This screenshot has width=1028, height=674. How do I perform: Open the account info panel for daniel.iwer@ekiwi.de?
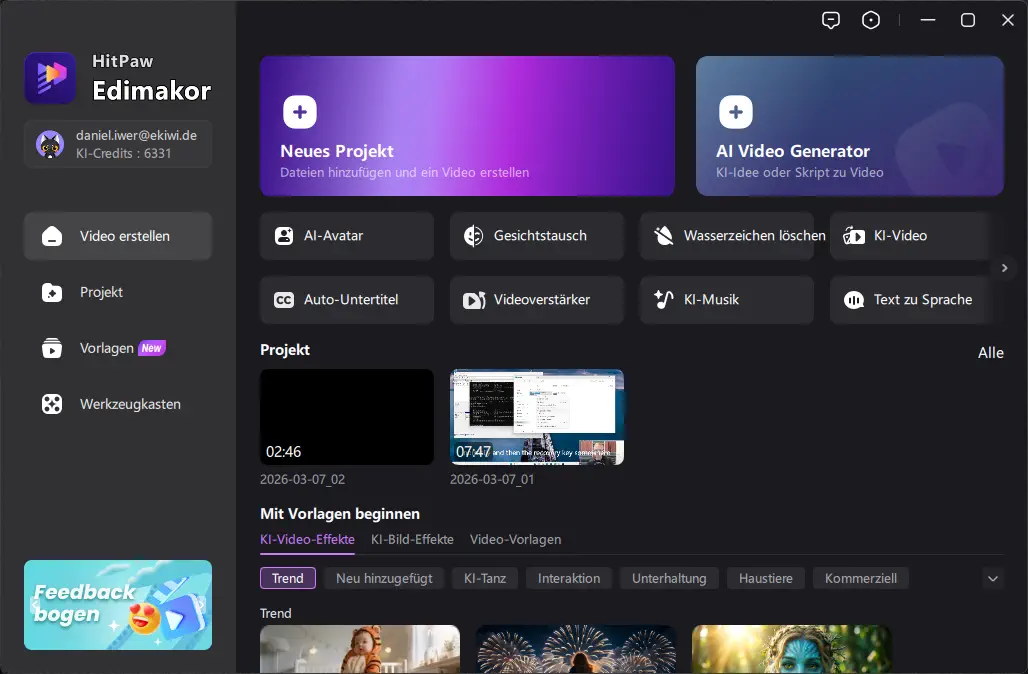click(118, 144)
